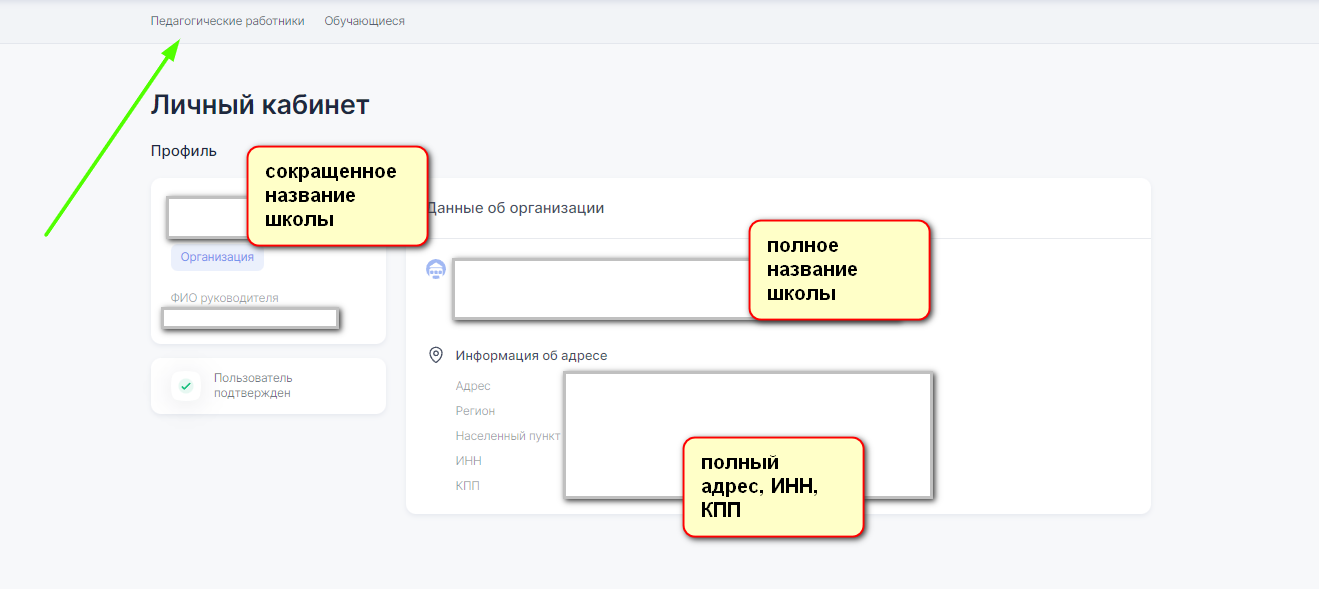The width and height of the screenshot is (1319, 589).
Task: Click the Организация badge
Action: coord(217,257)
